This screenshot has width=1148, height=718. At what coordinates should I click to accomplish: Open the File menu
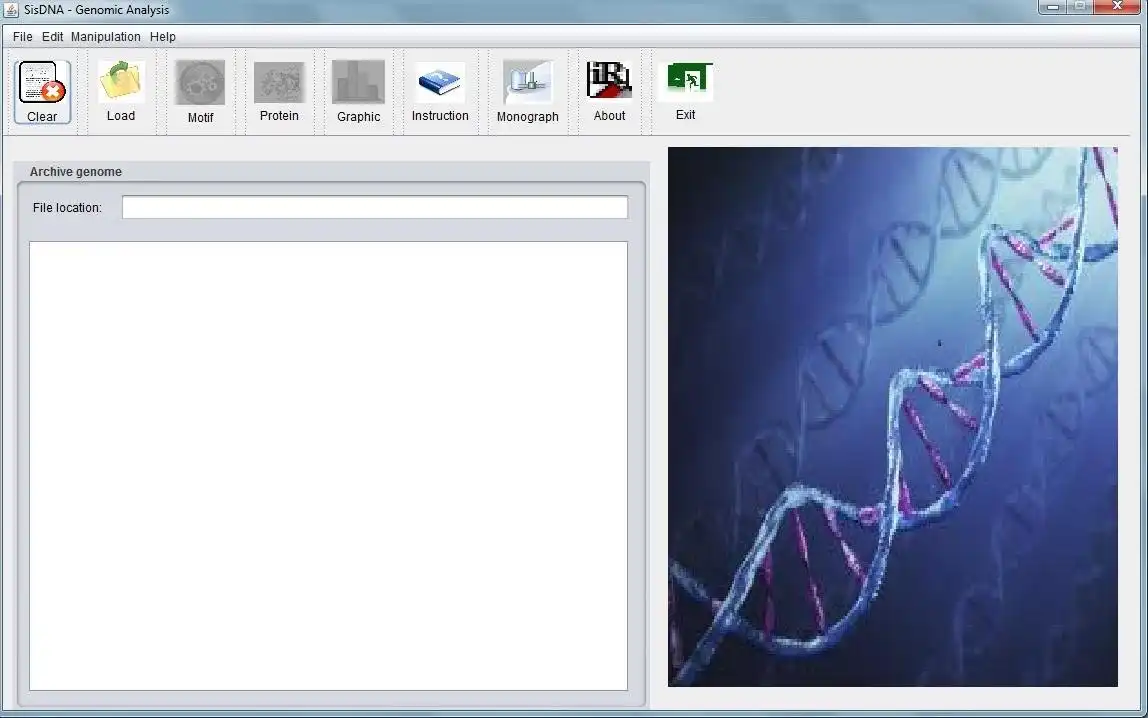click(x=21, y=36)
